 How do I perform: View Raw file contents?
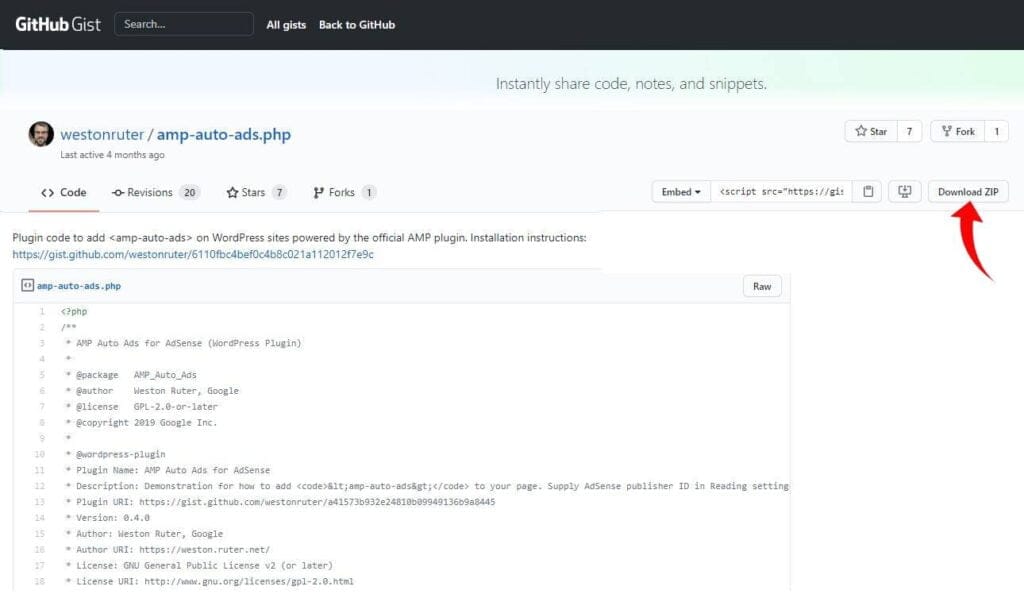pyautogui.click(x=761, y=286)
